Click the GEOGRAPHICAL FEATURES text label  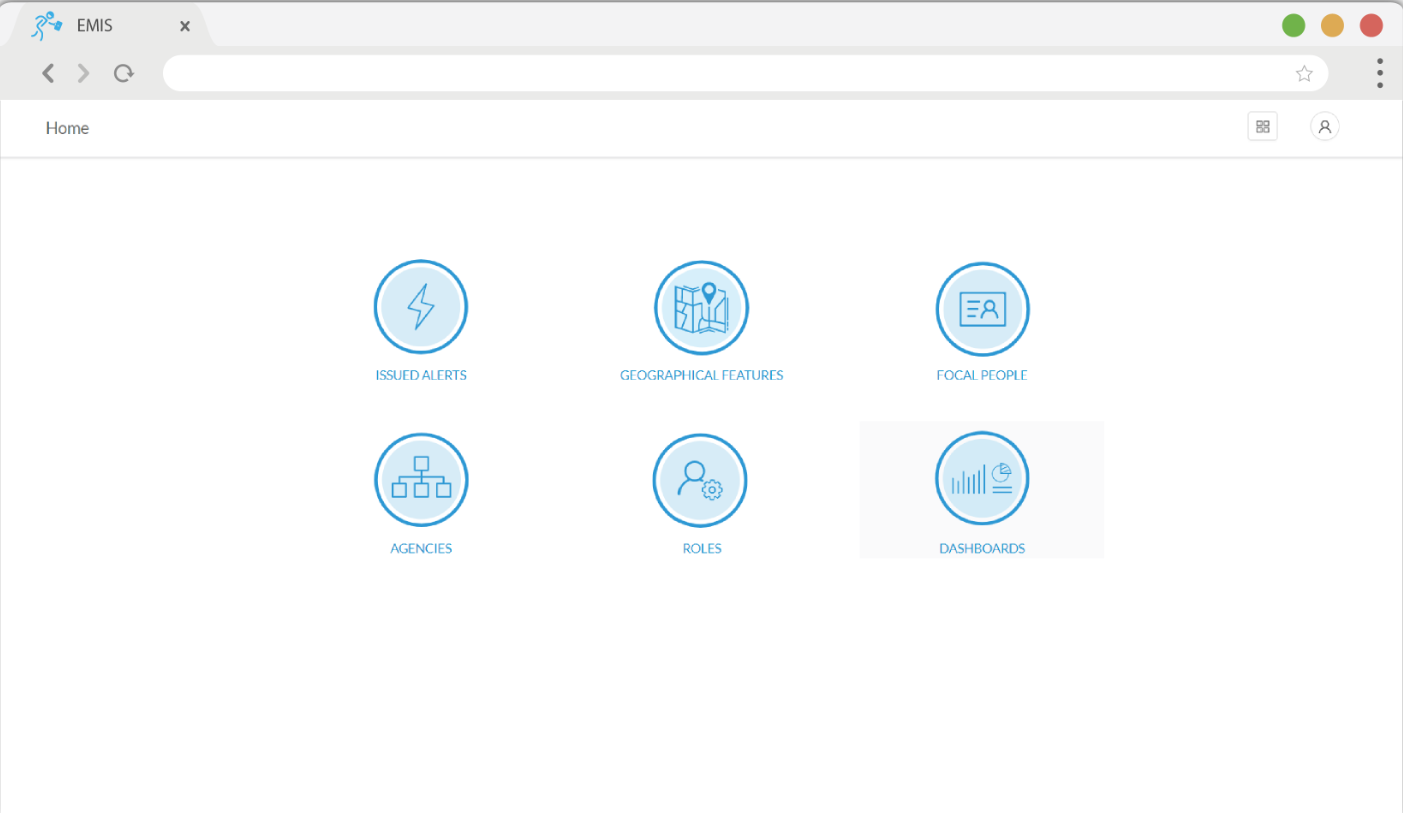pyautogui.click(x=701, y=376)
